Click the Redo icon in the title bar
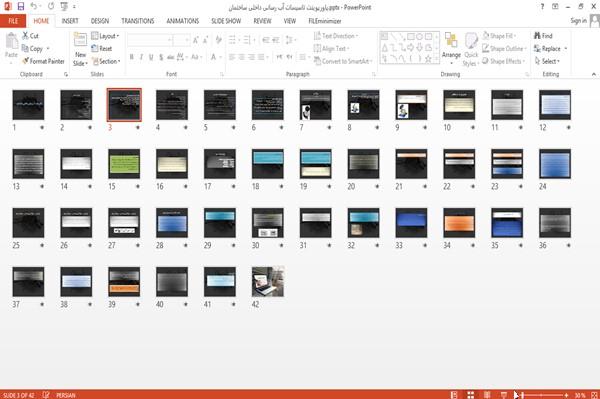This screenshot has width=600, height=399. click(x=51, y=6)
